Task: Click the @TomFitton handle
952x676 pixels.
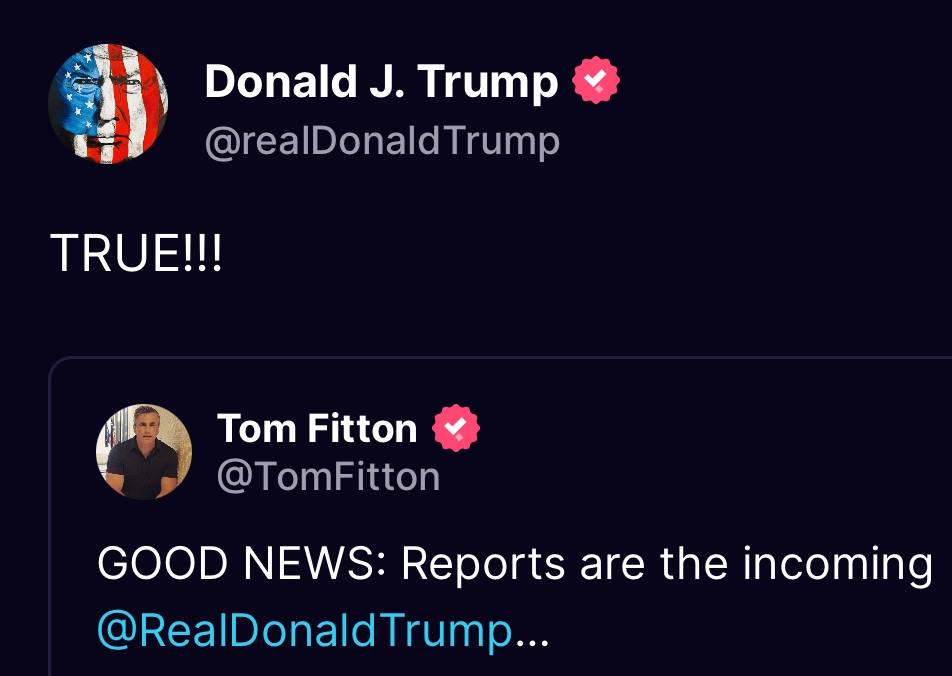Action: (328, 476)
